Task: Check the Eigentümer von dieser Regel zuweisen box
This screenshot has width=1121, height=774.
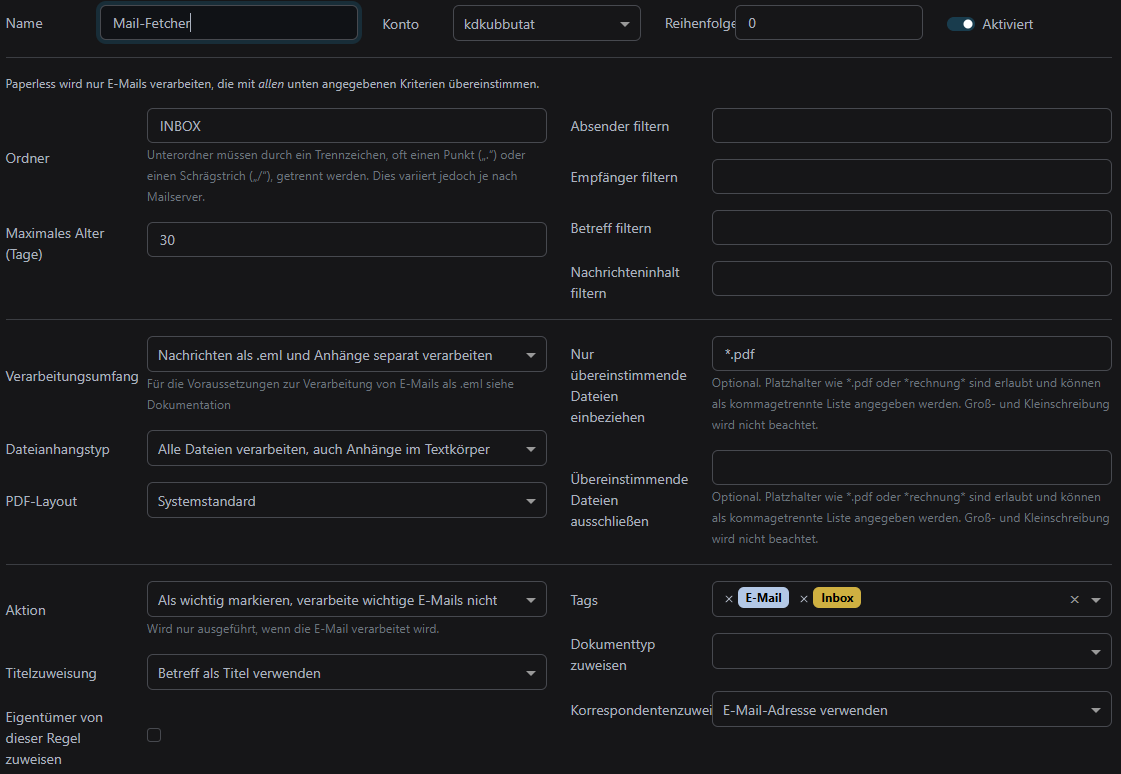Action: pos(154,735)
